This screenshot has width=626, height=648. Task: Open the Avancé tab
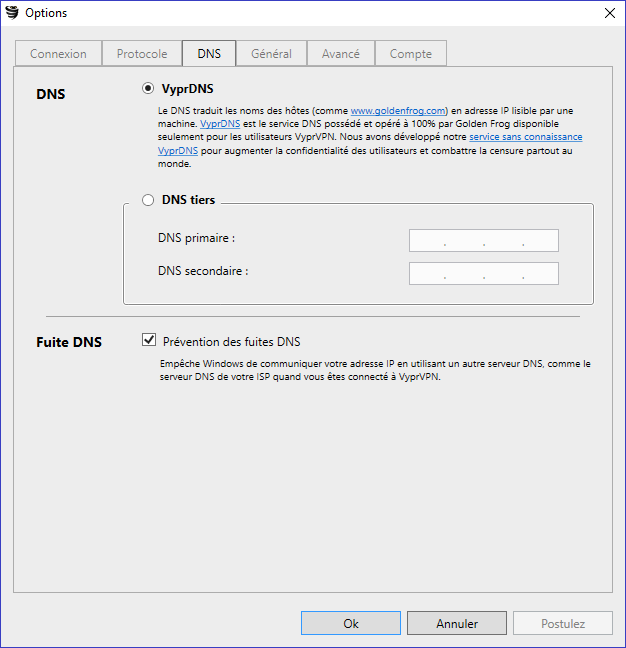340,53
